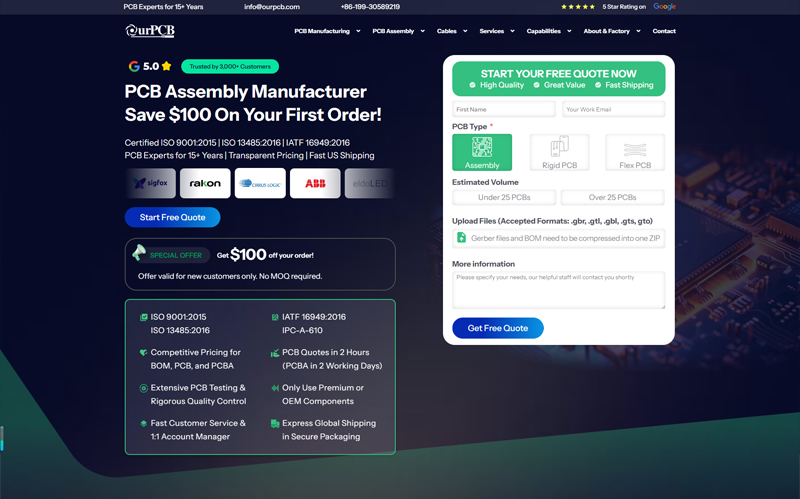Expand the Capabilities menu arrow

click(x=569, y=31)
